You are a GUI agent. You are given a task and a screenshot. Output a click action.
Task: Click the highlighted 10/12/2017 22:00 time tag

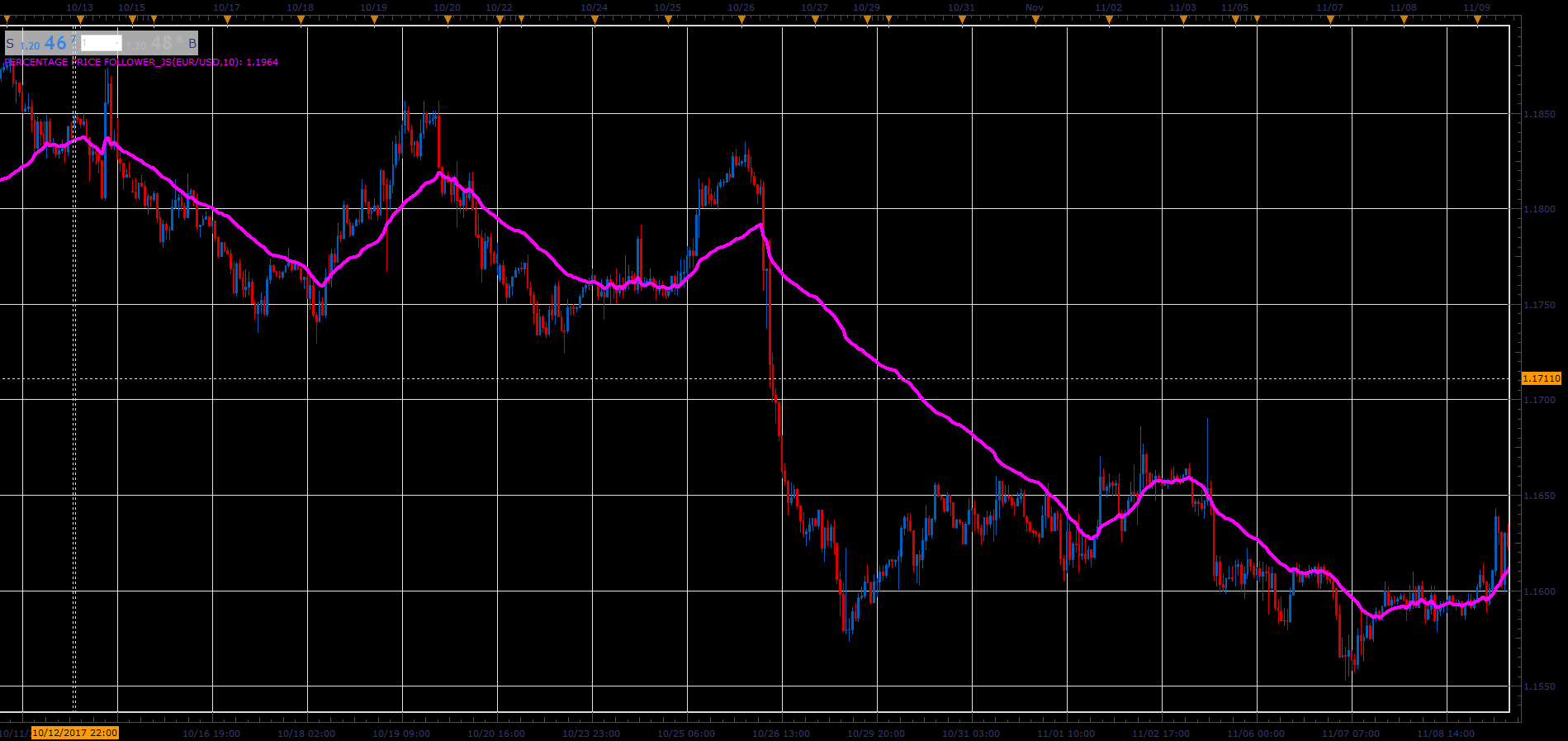75,733
